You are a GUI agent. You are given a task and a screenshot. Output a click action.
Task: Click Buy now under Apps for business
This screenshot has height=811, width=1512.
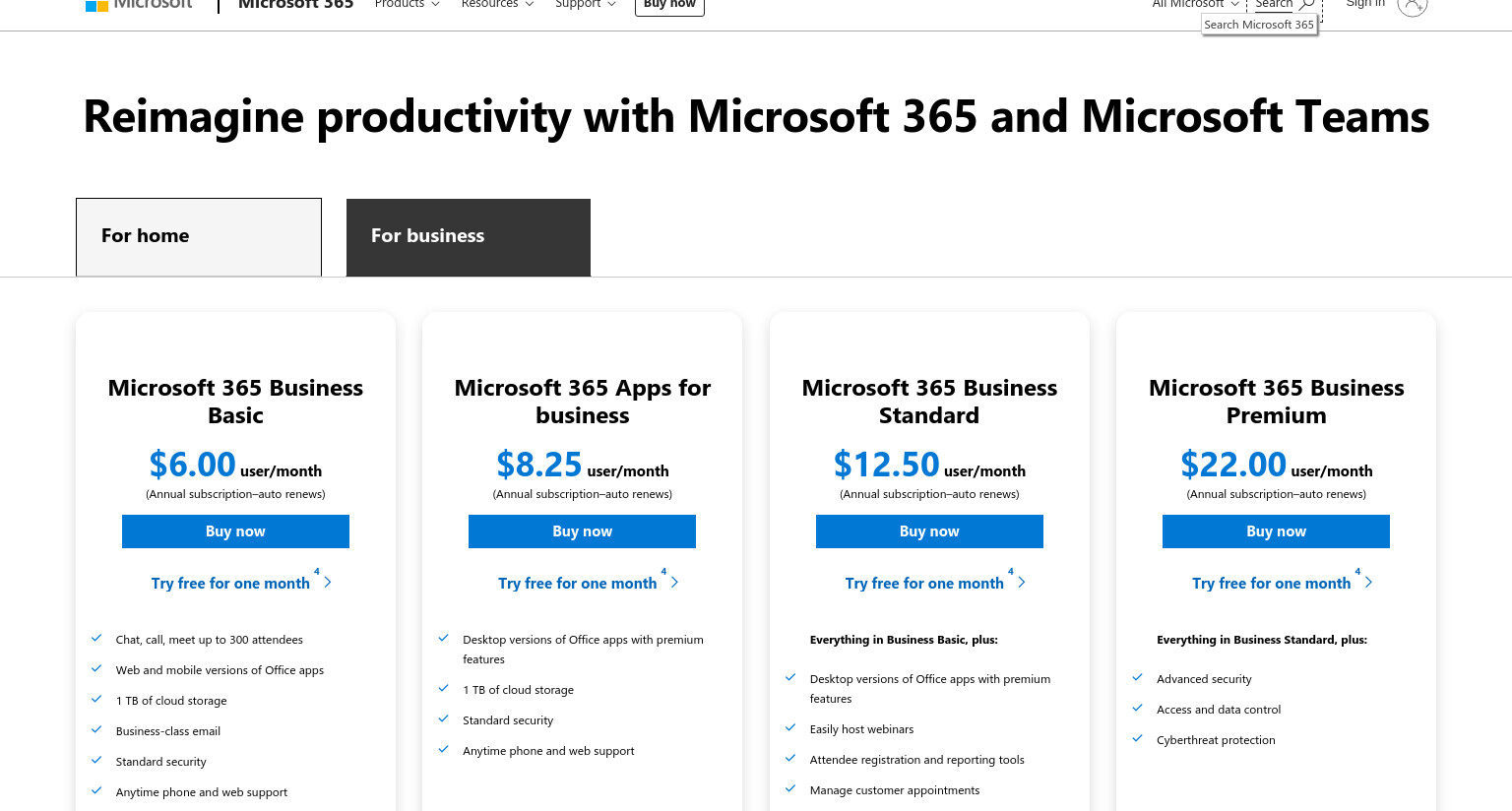tap(582, 531)
